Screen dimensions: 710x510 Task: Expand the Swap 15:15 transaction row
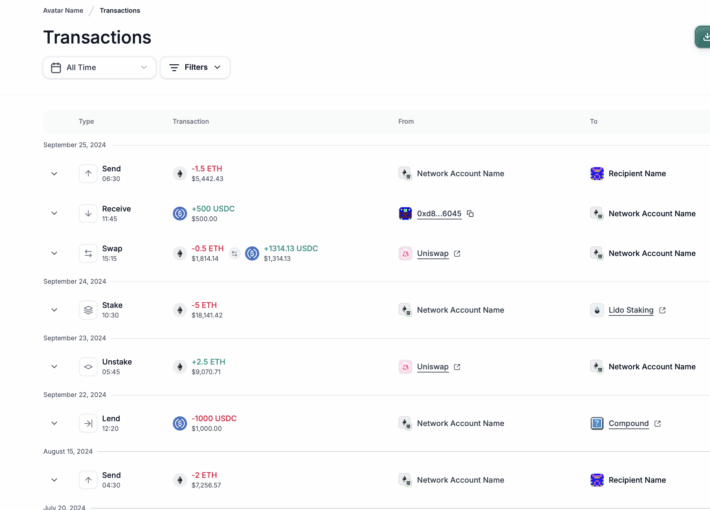(x=54, y=254)
